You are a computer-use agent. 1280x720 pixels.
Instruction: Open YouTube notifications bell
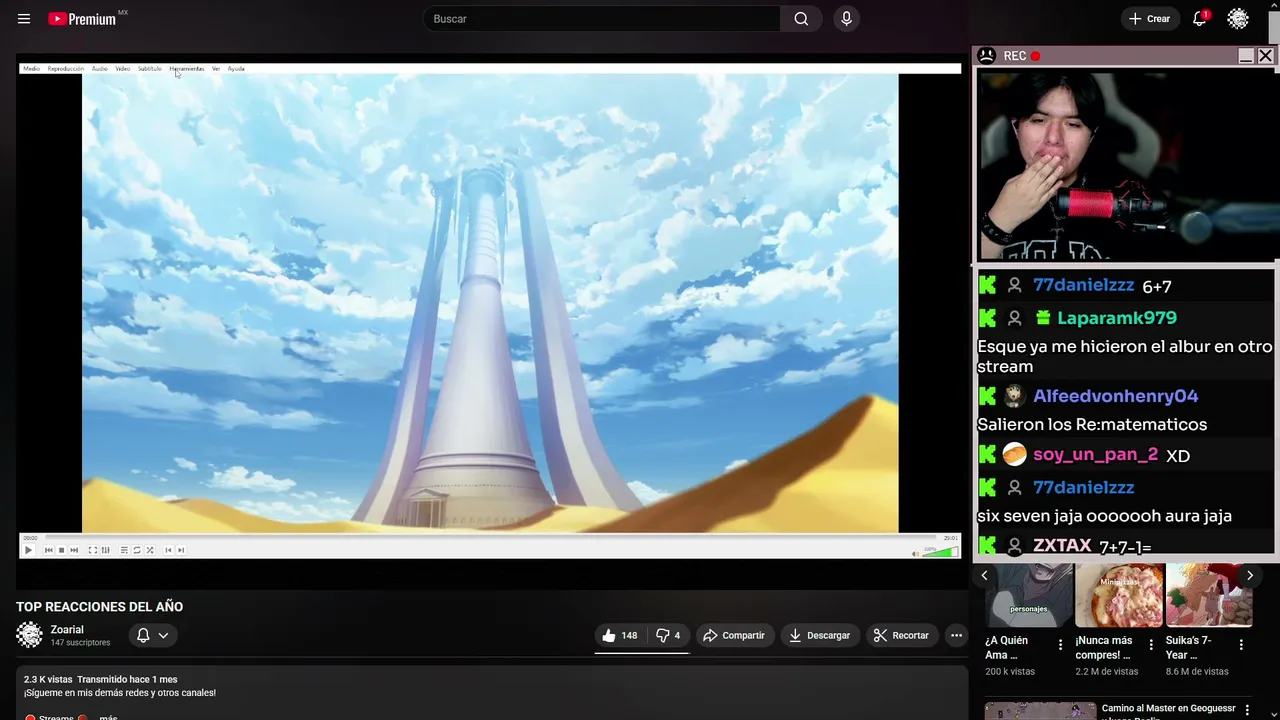pos(1200,19)
